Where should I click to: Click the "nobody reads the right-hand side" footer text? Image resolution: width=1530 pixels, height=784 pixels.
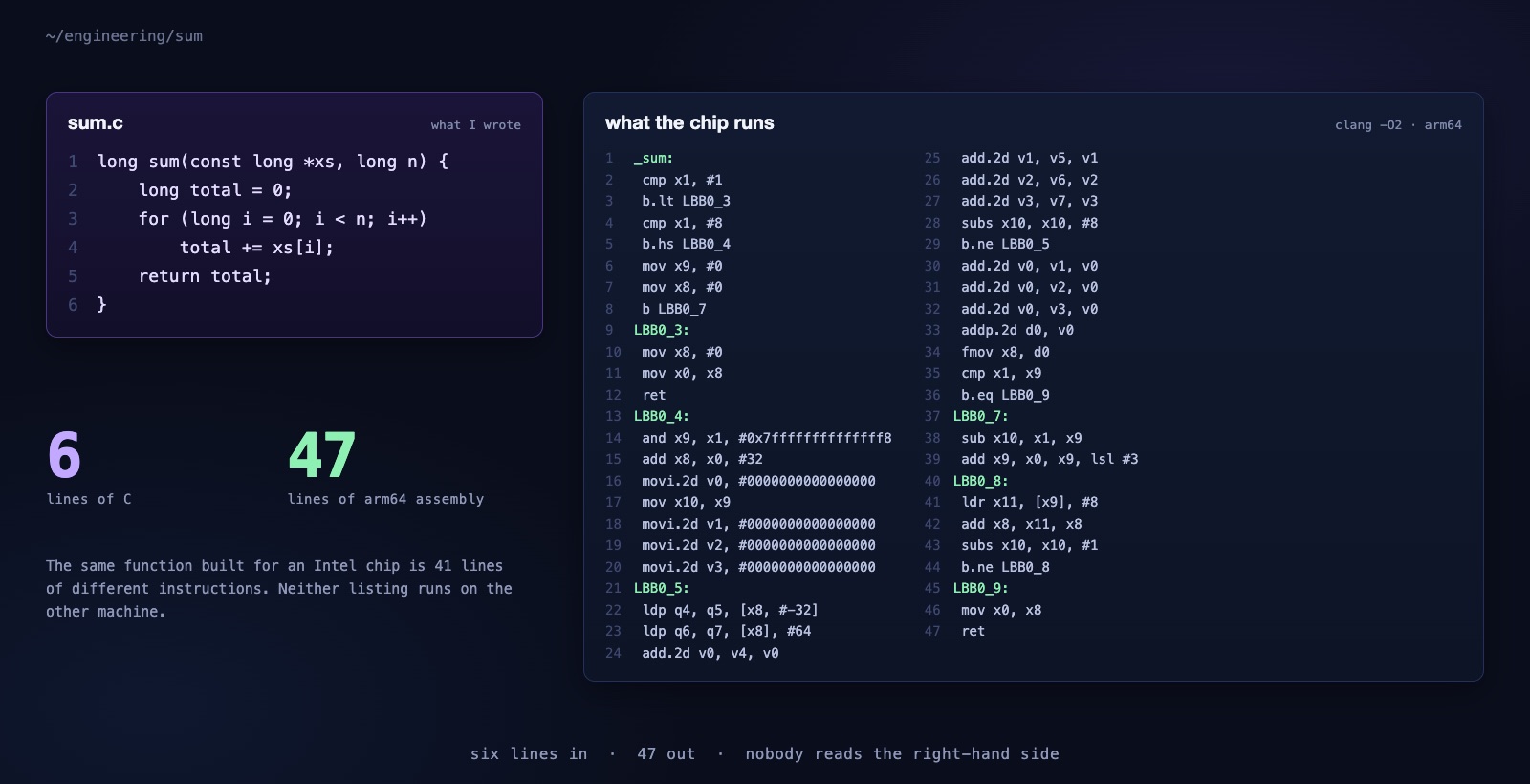903,754
